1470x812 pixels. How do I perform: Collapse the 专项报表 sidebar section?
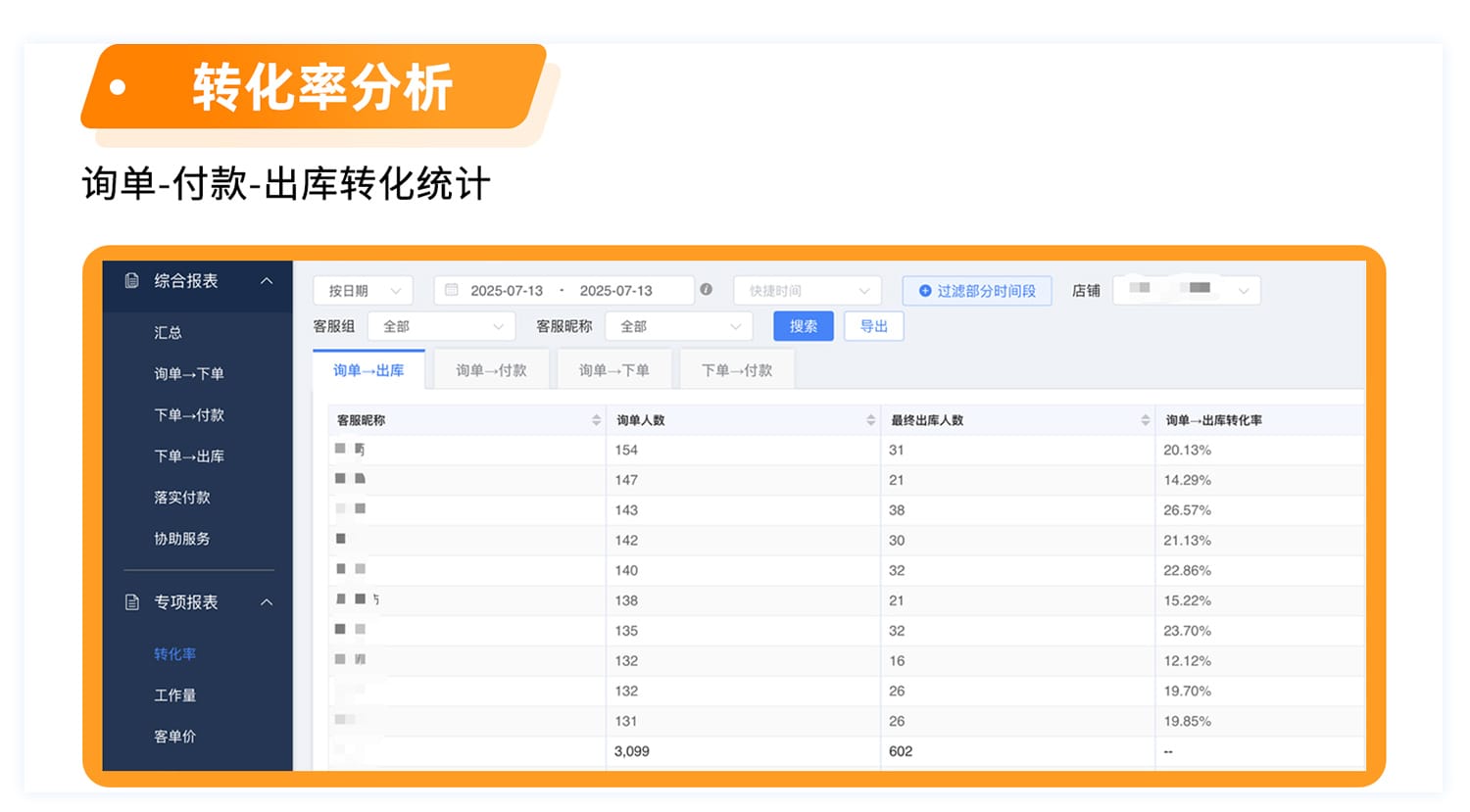[x=267, y=602]
